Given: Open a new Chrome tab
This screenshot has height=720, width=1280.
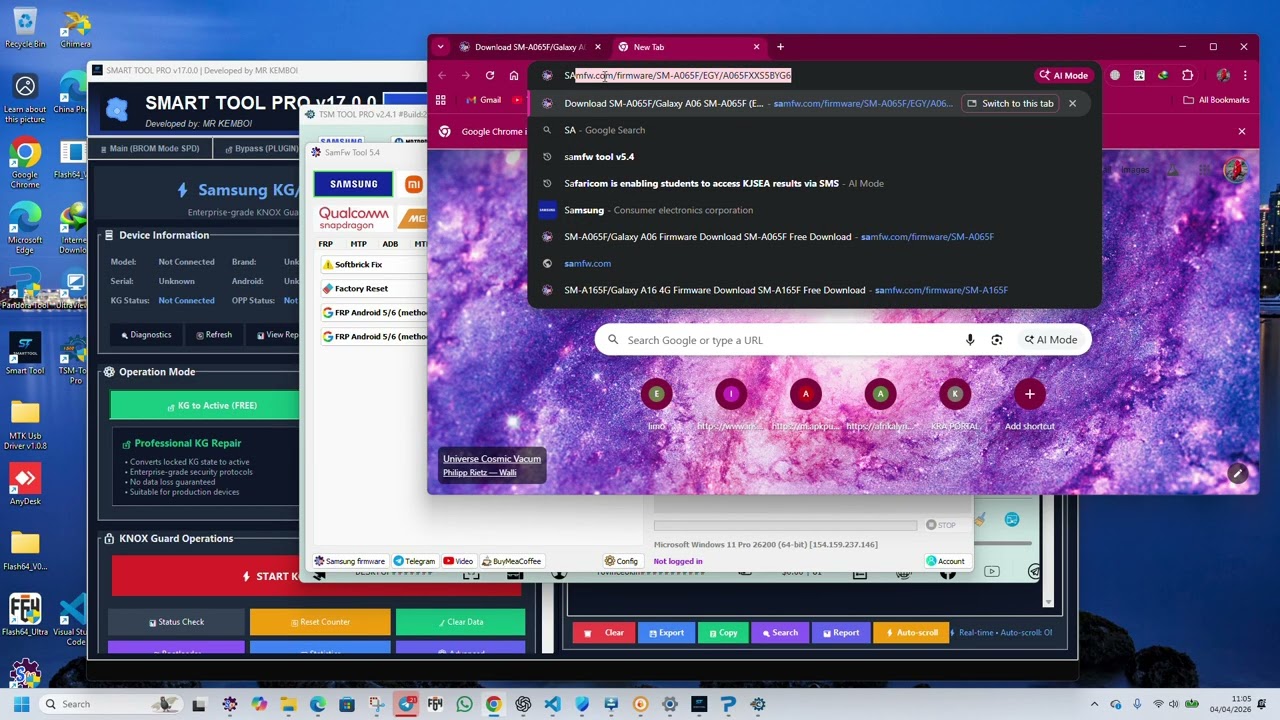Looking at the screenshot, I should click(x=780, y=47).
